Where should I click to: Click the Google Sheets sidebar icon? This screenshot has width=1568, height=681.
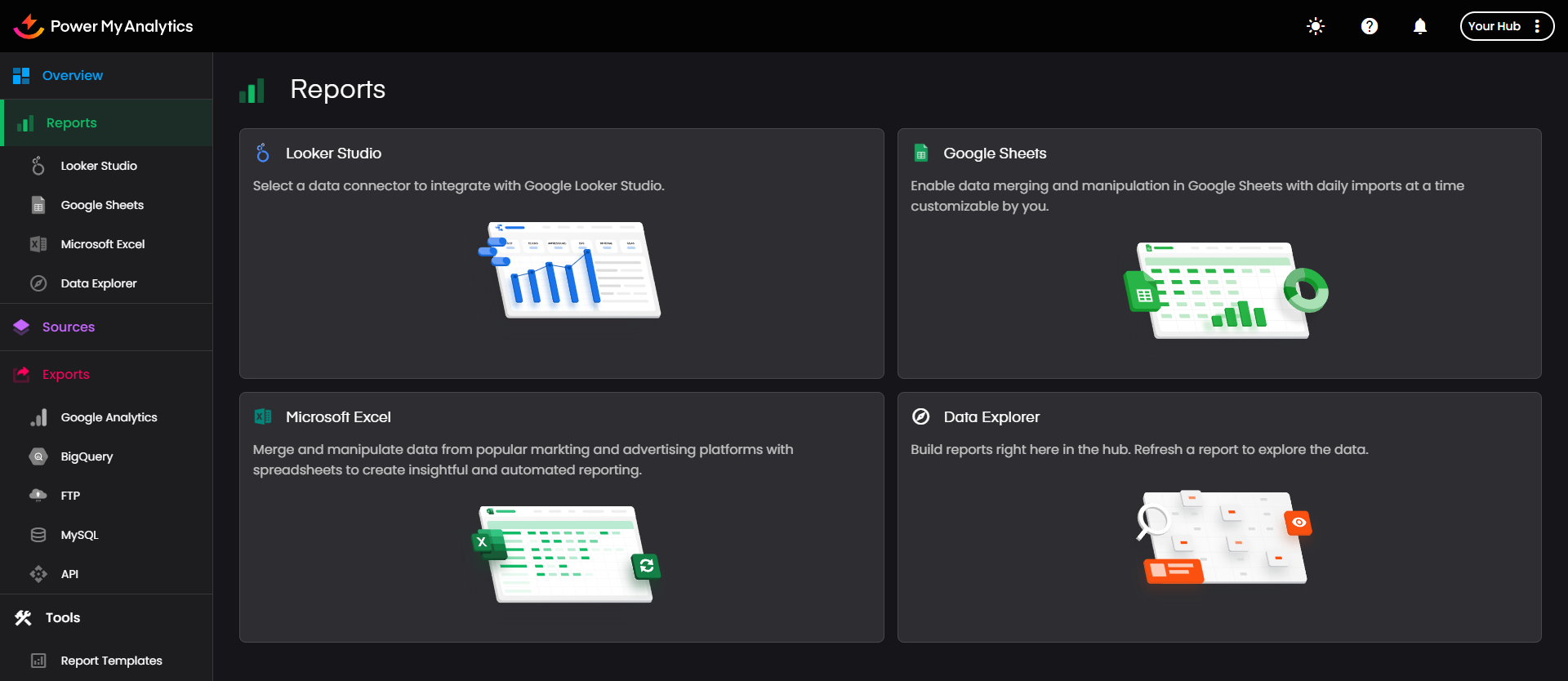pos(38,205)
